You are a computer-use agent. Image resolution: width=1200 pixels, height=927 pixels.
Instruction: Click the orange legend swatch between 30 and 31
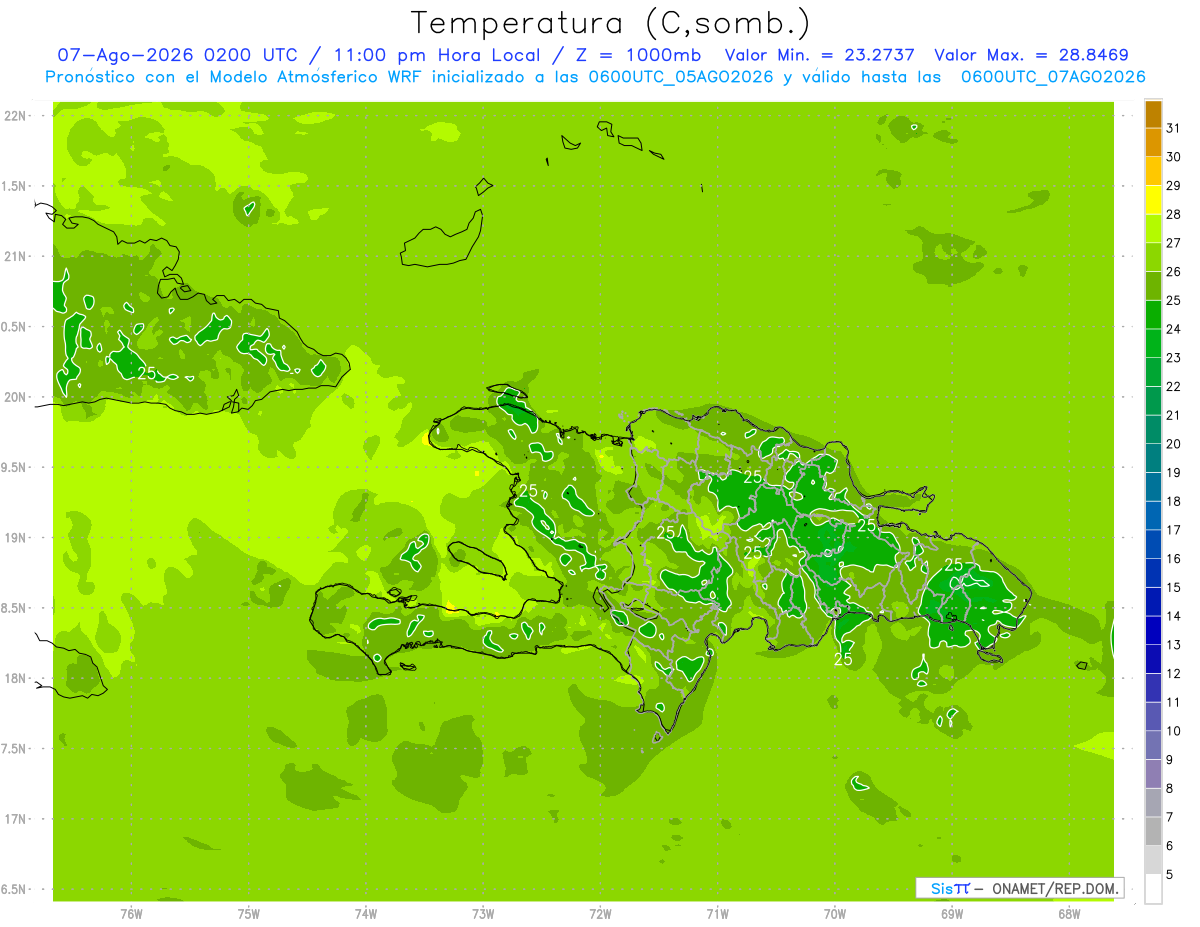tap(1153, 142)
